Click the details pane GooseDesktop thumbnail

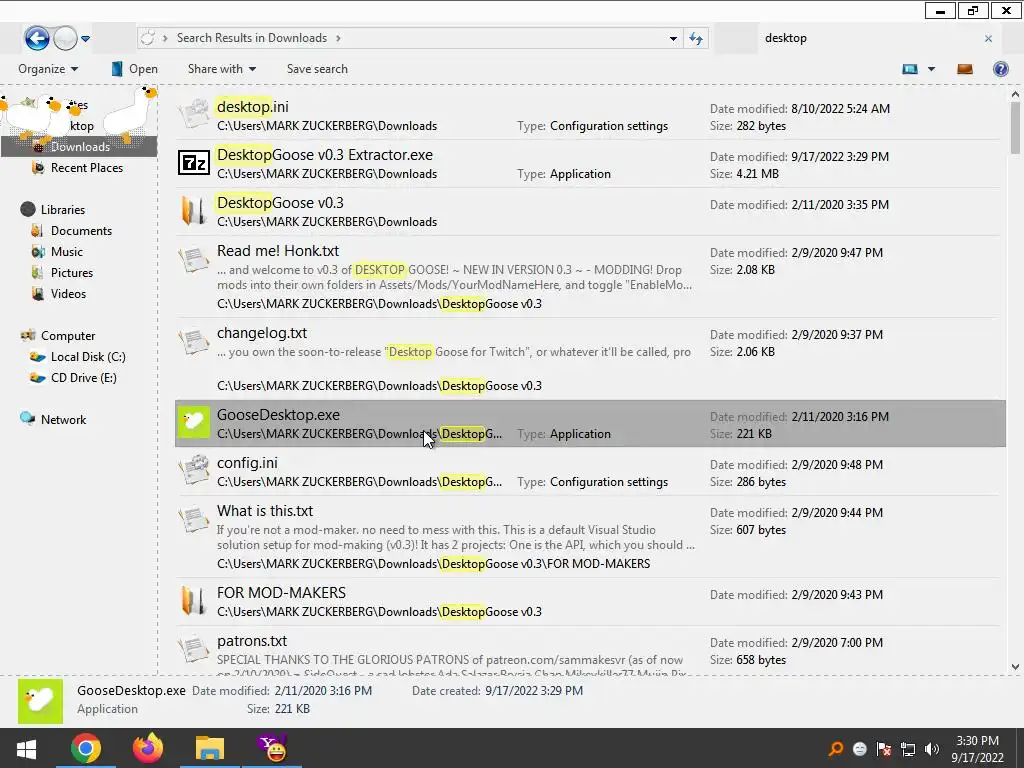(x=40, y=701)
